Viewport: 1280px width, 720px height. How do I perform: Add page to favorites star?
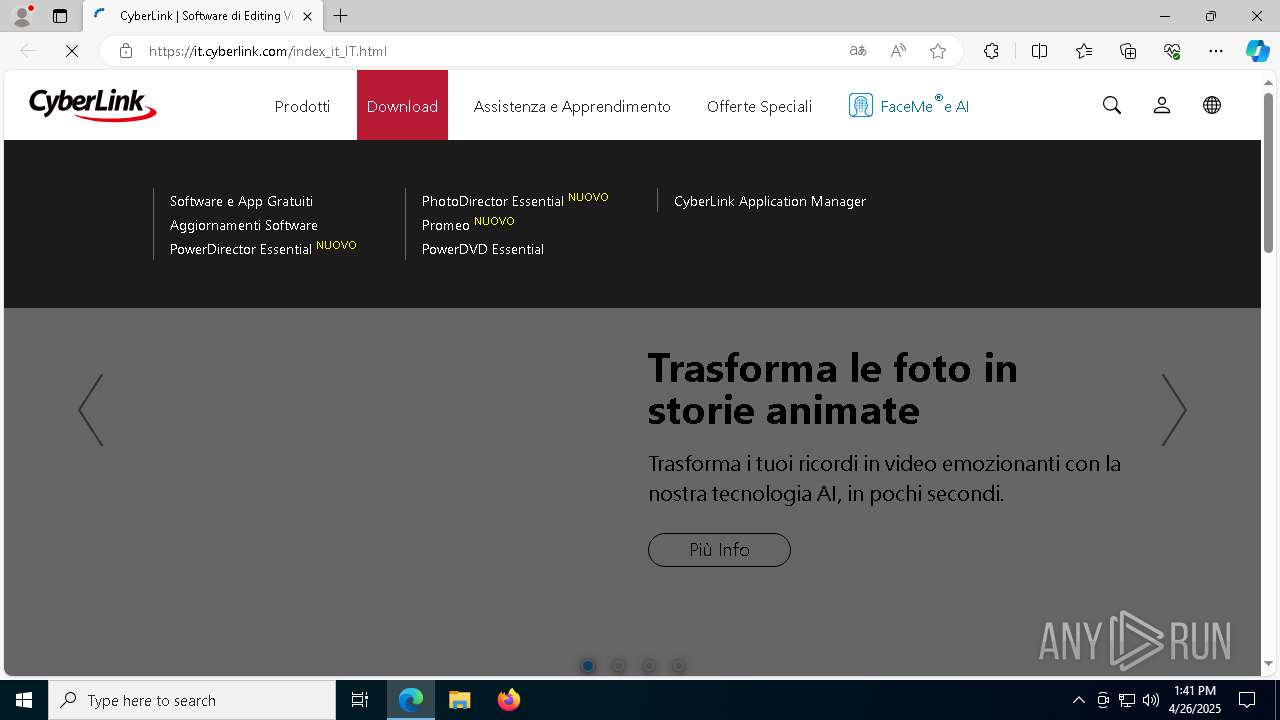pos(938,51)
